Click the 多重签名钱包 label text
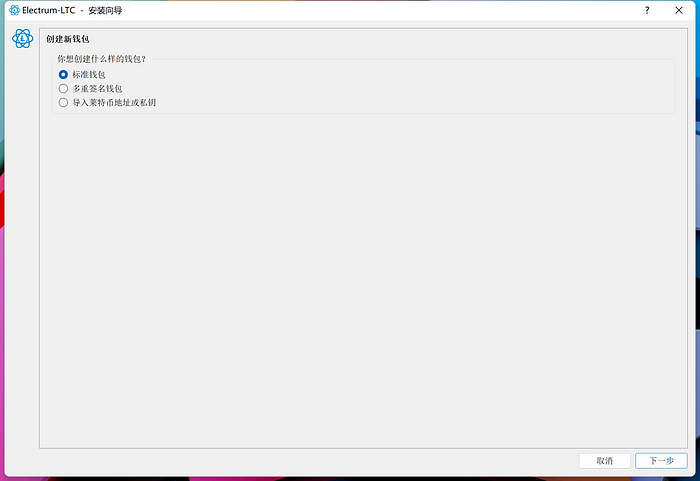The width and height of the screenshot is (700, 481). [x=97, y=88]
